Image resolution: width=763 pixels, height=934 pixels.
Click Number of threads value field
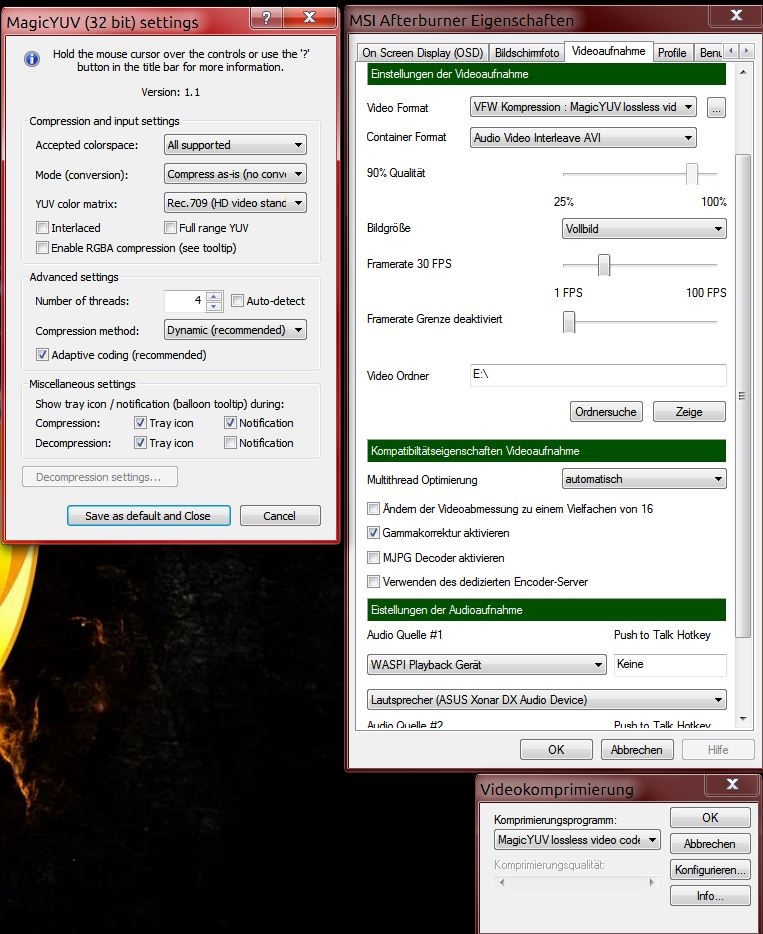185,301
